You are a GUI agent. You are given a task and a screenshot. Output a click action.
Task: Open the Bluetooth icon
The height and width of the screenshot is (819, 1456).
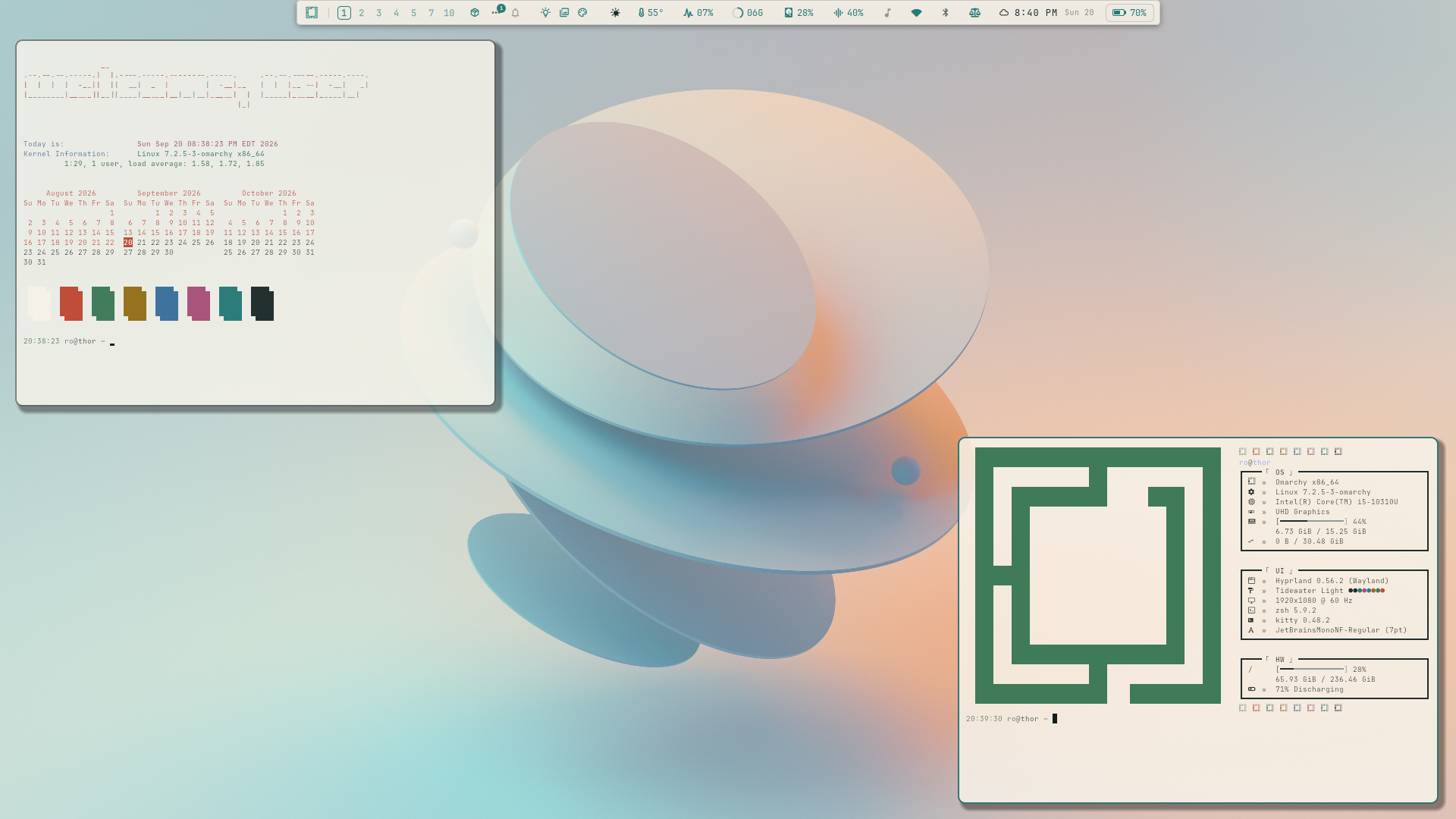(946, 13)
